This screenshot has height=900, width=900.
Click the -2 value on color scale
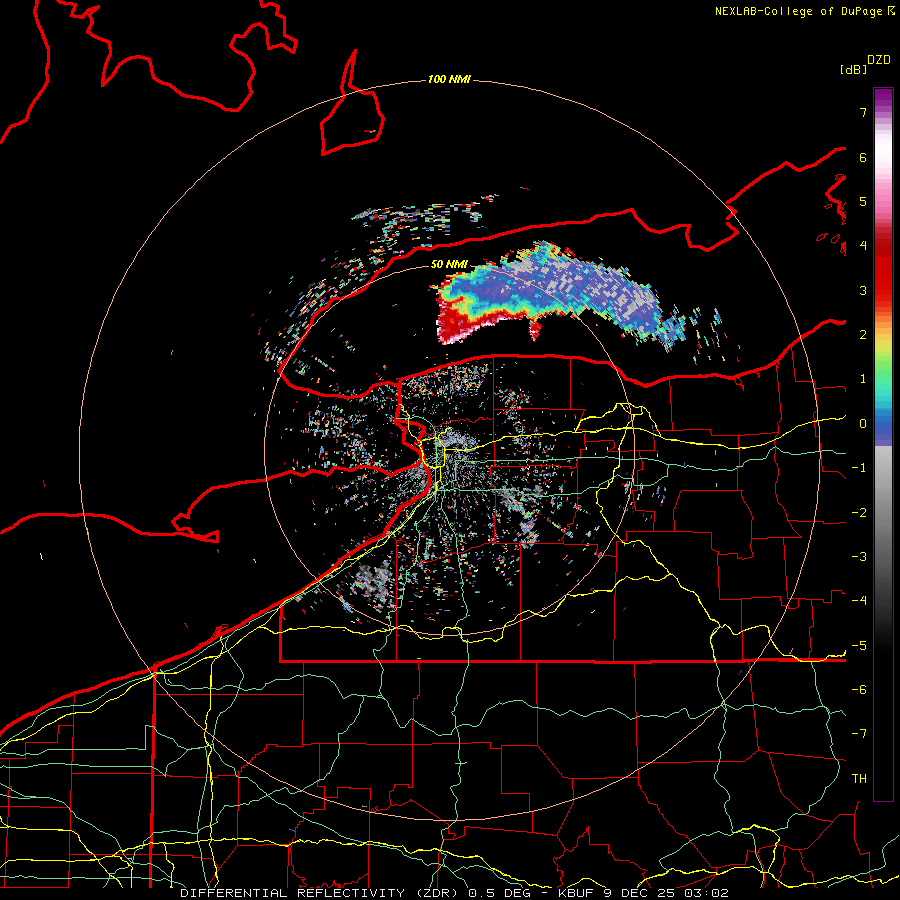click(859, 513)
